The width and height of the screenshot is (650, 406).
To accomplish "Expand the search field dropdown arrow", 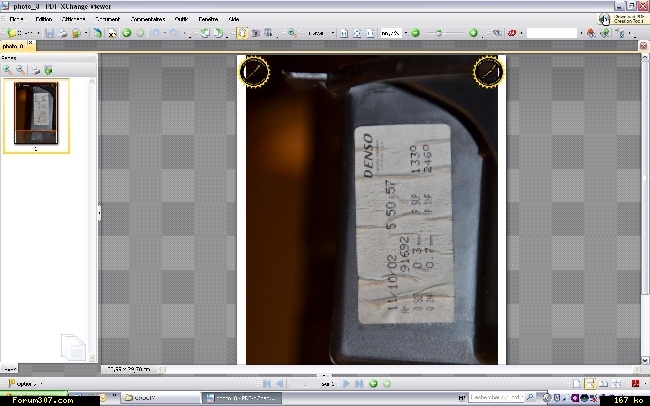I will [x=581, y=33].
